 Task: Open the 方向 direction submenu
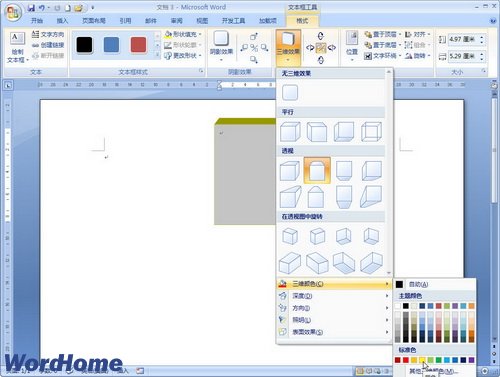(x=334, y=308)
